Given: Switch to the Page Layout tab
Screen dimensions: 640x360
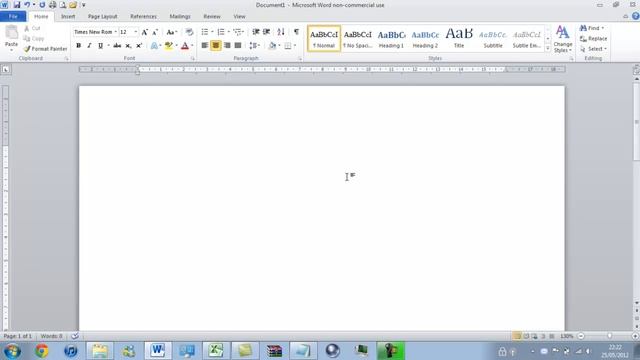Looking at the screenshot, I should (102, 16).
